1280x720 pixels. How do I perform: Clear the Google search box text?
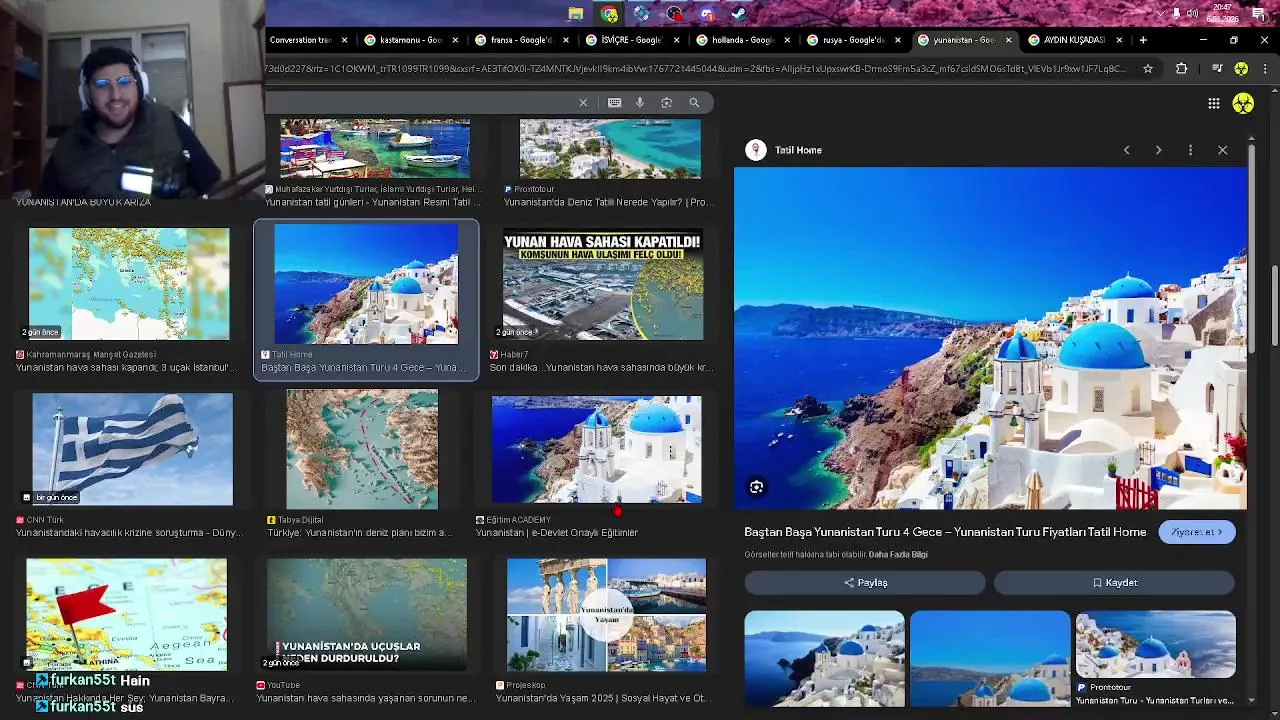[583, 102]
